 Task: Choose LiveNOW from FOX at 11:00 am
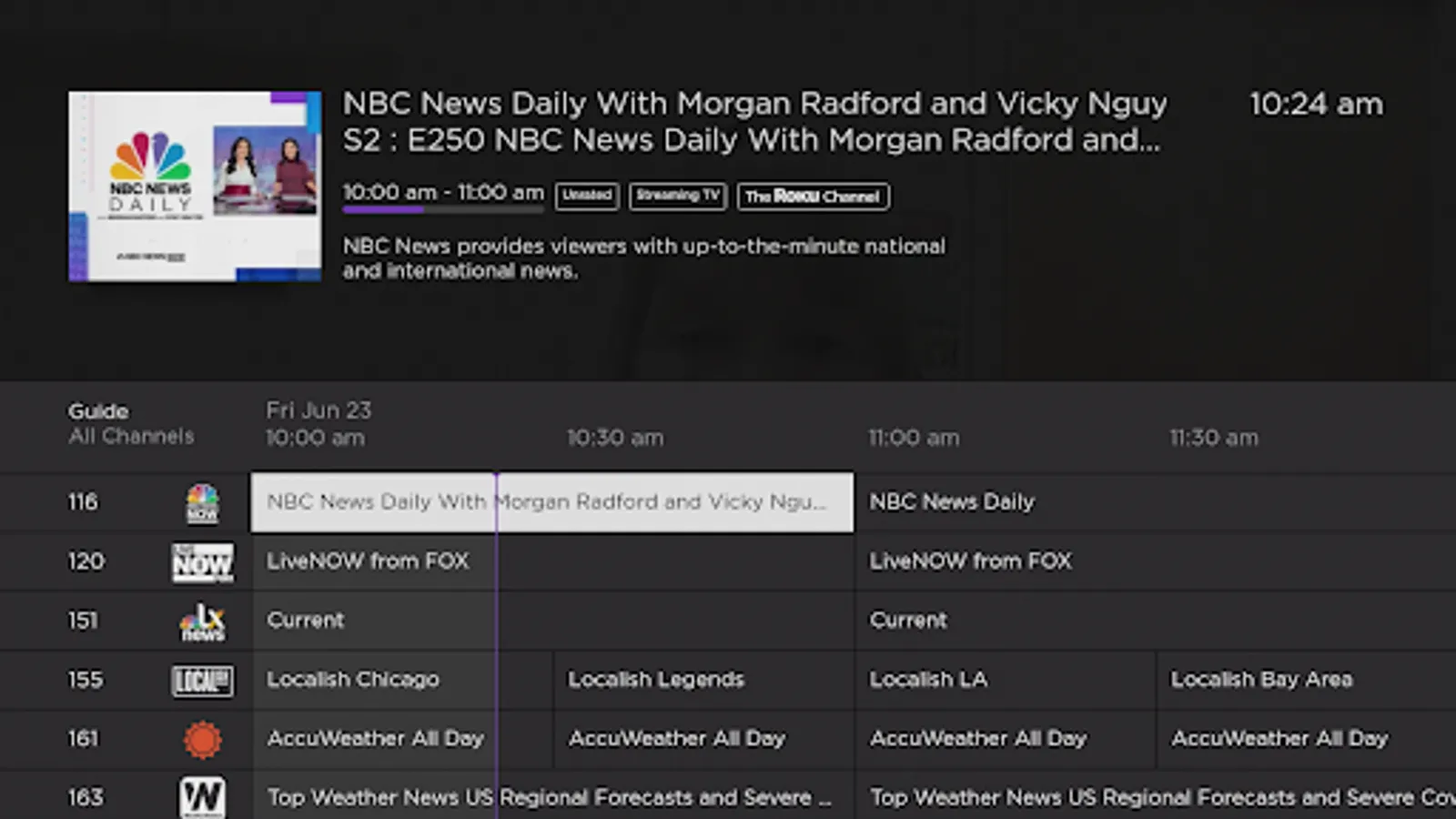coord(1156,561)
